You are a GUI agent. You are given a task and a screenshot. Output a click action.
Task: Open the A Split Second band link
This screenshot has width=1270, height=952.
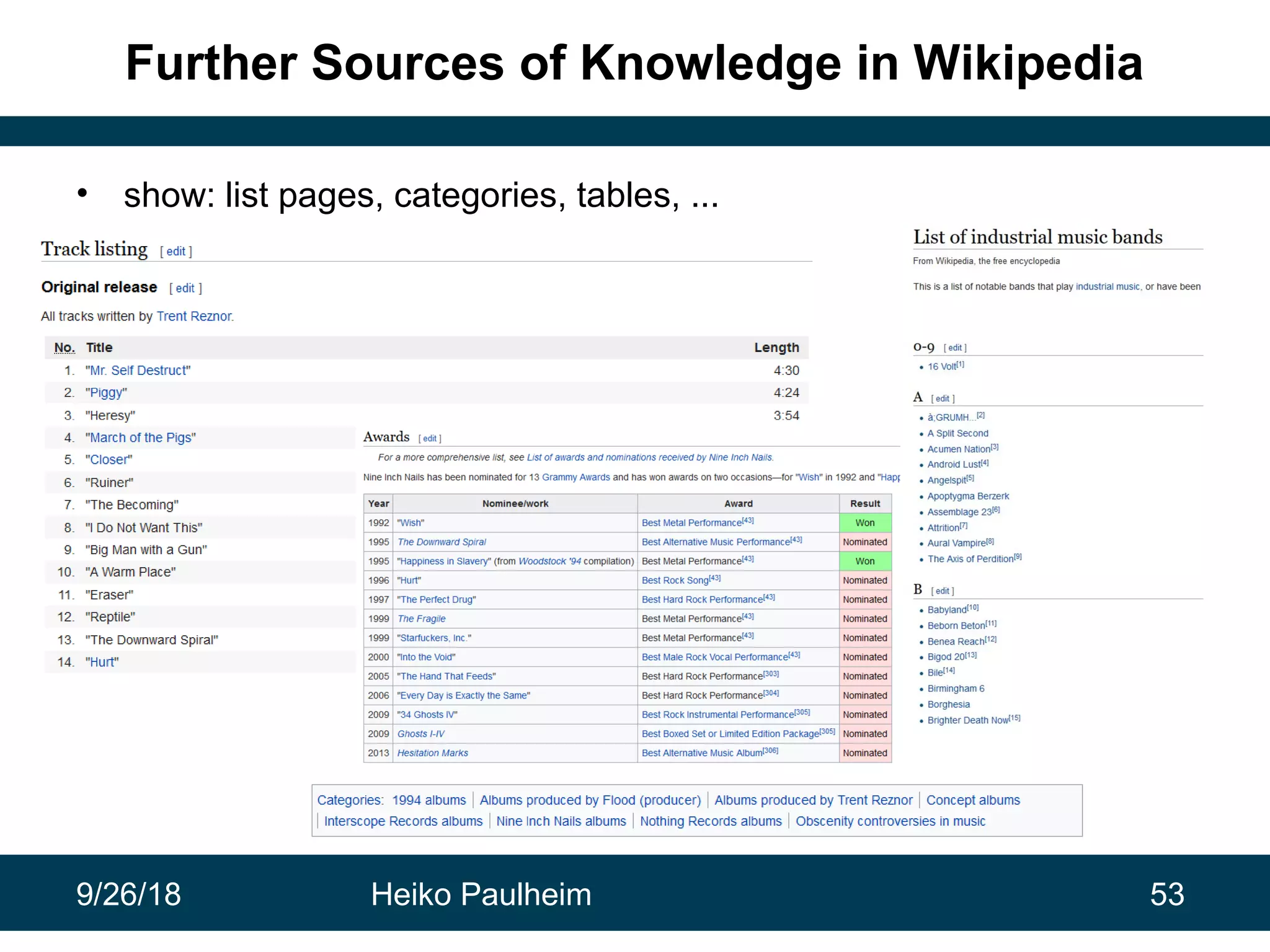click(958, 434)
